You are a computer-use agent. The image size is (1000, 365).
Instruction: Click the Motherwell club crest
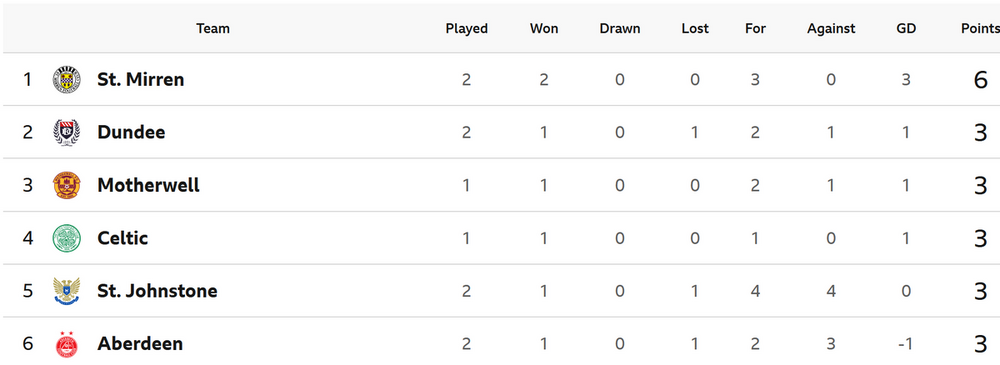(x=66, y=186)
